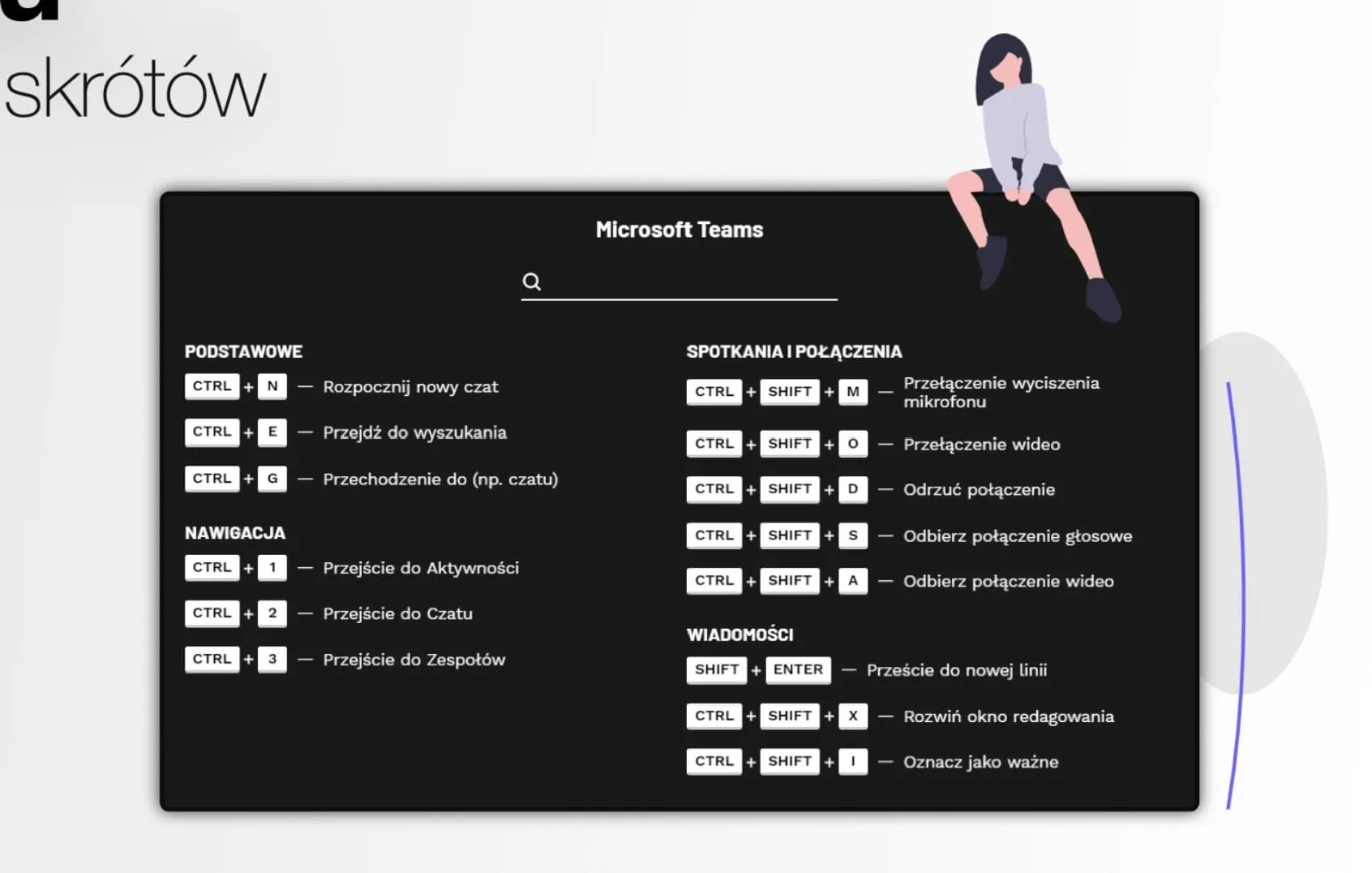Viewport: 1372px width, 873px height.
Task: Click the M key for microphone mute
Action: [853, 392]
